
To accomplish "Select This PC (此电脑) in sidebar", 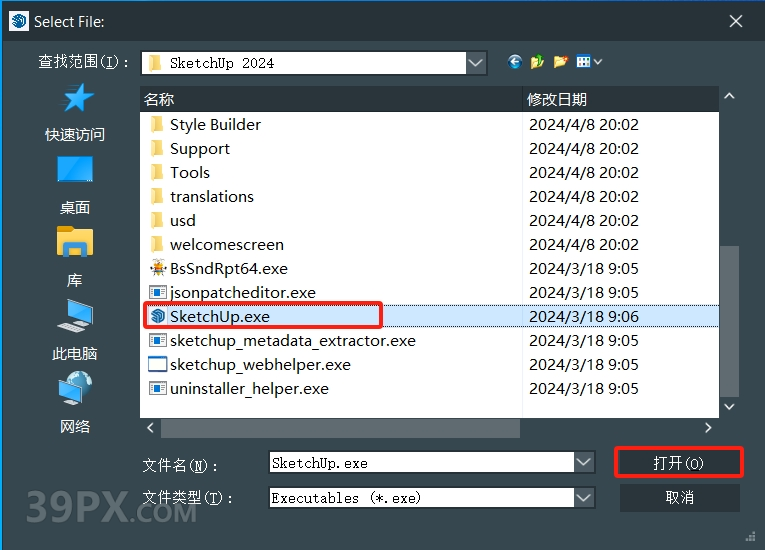I will [75, 330].
